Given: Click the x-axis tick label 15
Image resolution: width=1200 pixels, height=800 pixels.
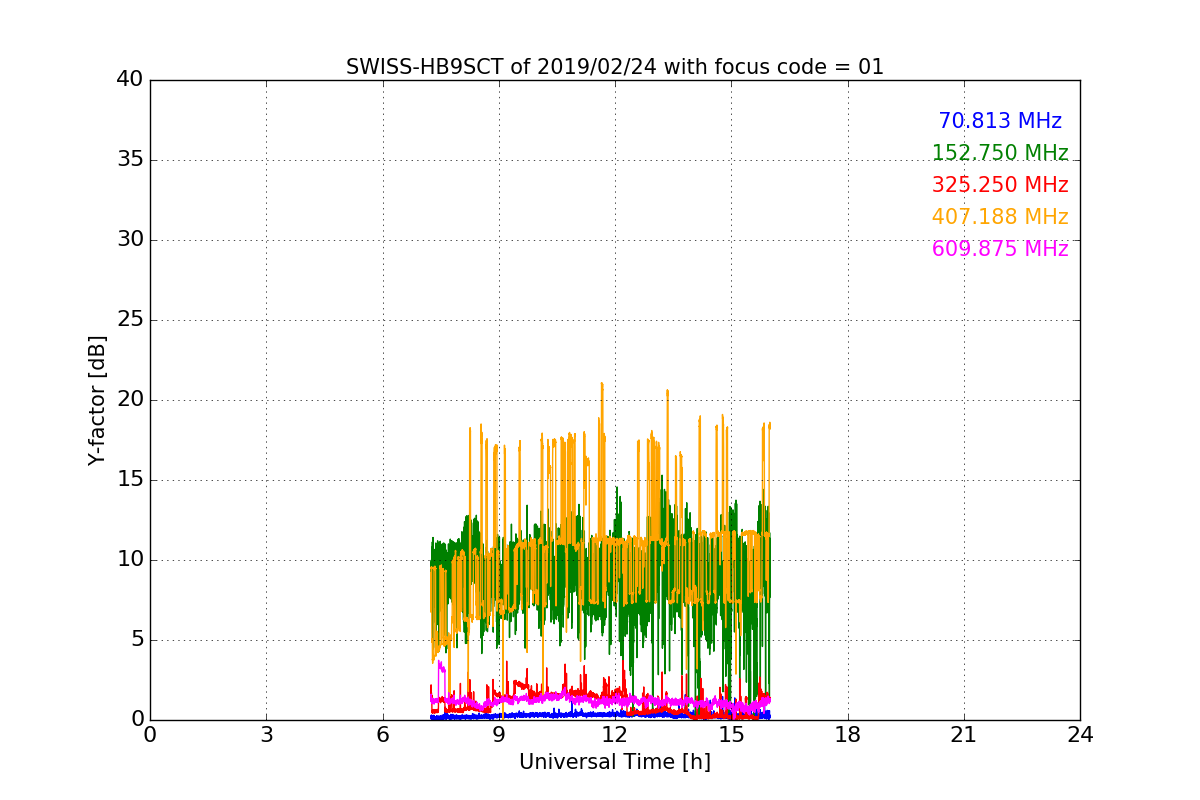Looking at the screenshot, I should click(x=731, y=735).
